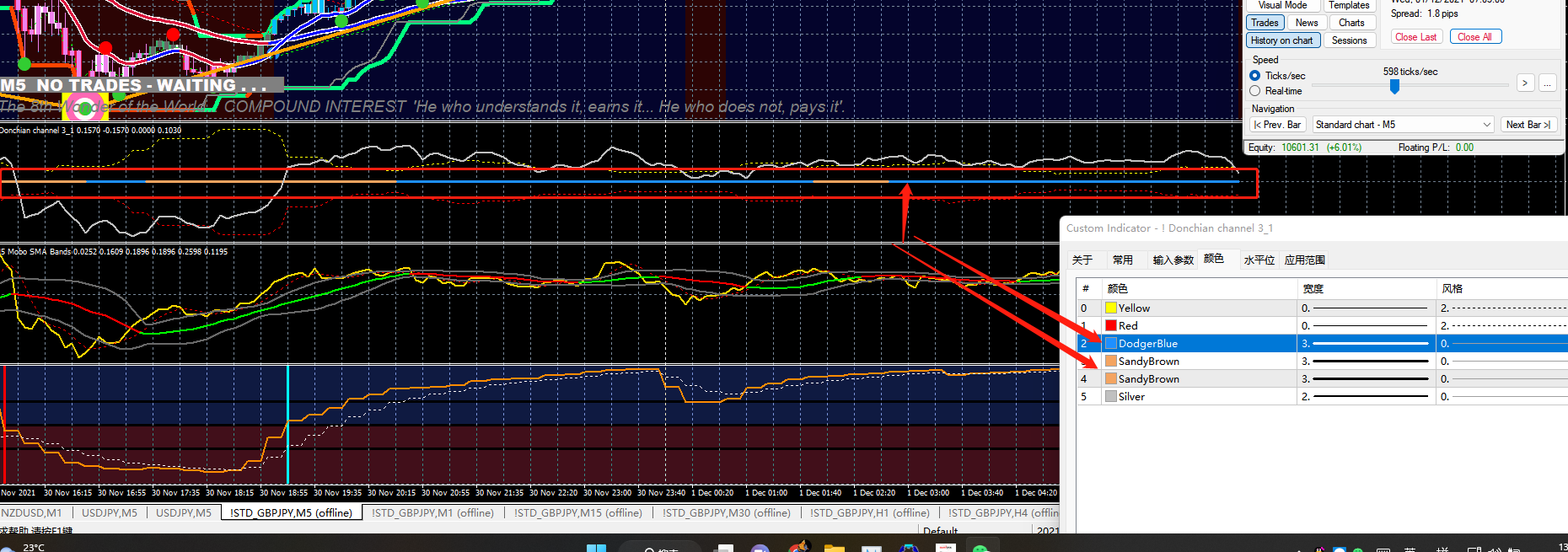
Task: Click the speed step-forward arrow button
Action: (x=1525, y=83)
